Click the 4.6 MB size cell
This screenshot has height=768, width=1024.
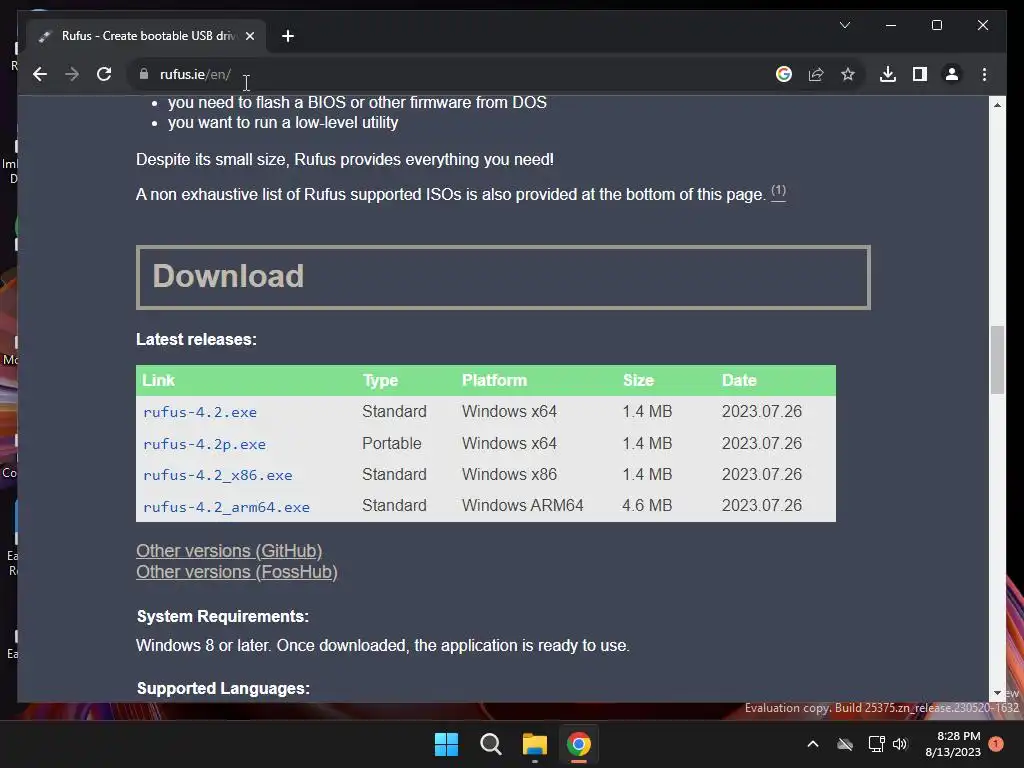(x=647, y=505)
